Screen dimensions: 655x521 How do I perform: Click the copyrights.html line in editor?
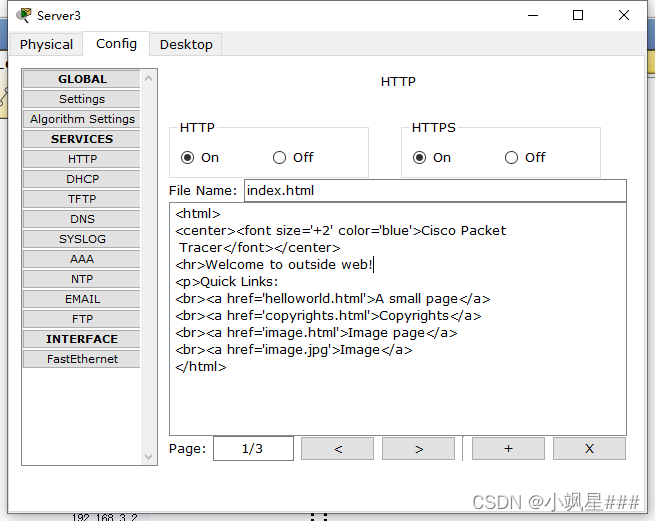(328, 316)
